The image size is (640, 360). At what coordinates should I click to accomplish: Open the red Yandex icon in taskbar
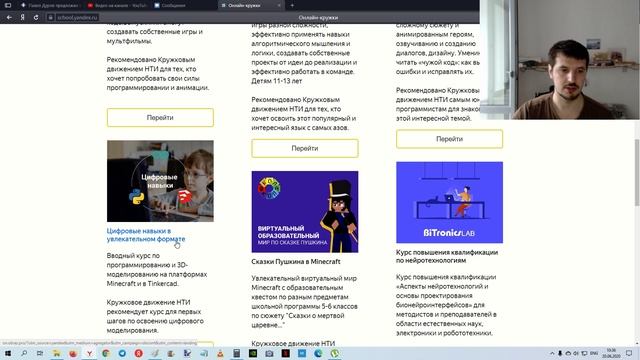pos(138,353)
